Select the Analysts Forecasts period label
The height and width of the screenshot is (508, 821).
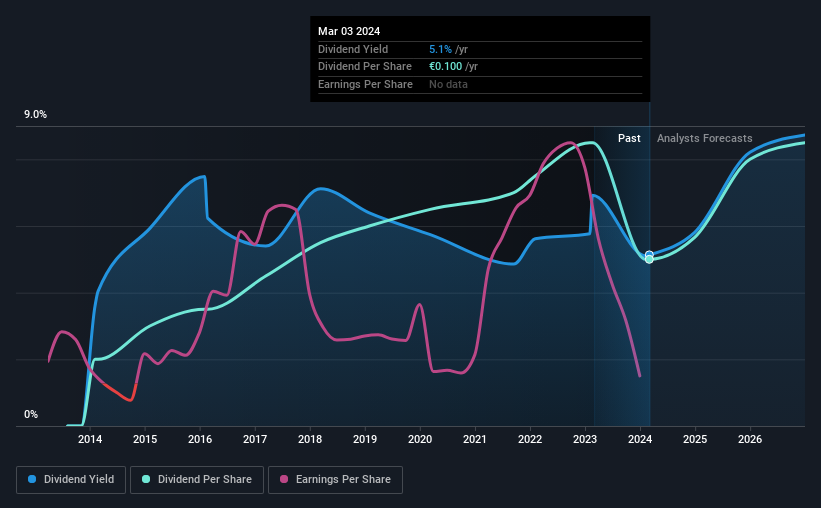click(704, 139)
